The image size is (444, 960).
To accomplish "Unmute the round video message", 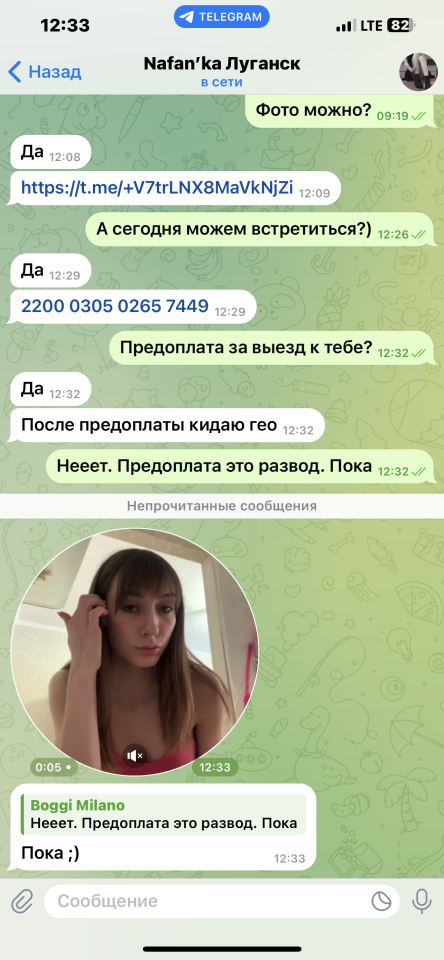I will (135, 756).
